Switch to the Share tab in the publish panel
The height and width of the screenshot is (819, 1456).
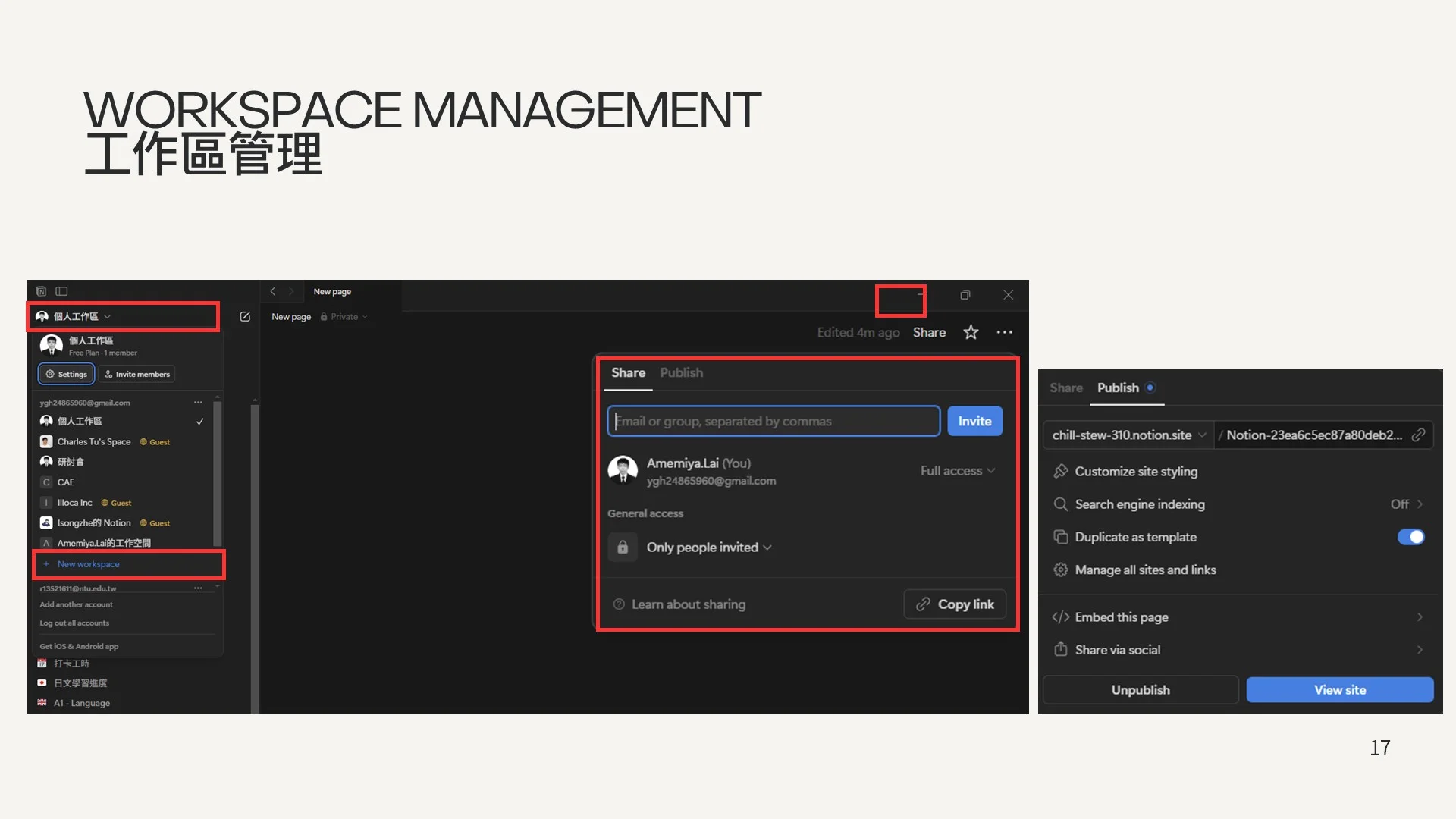pos(1065,388)
